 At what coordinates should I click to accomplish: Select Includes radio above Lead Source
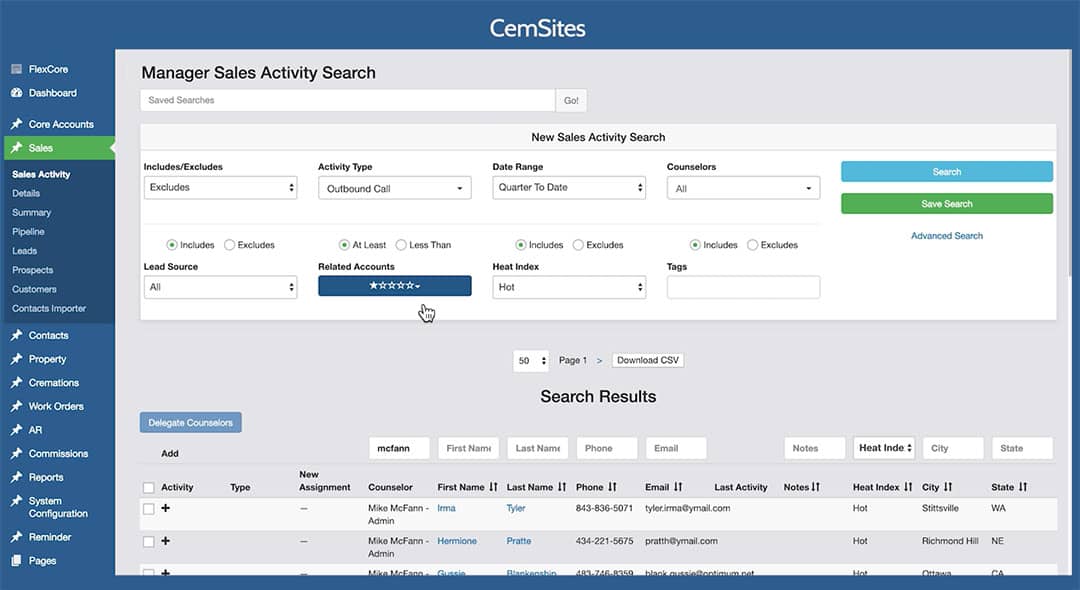[172, 245]
